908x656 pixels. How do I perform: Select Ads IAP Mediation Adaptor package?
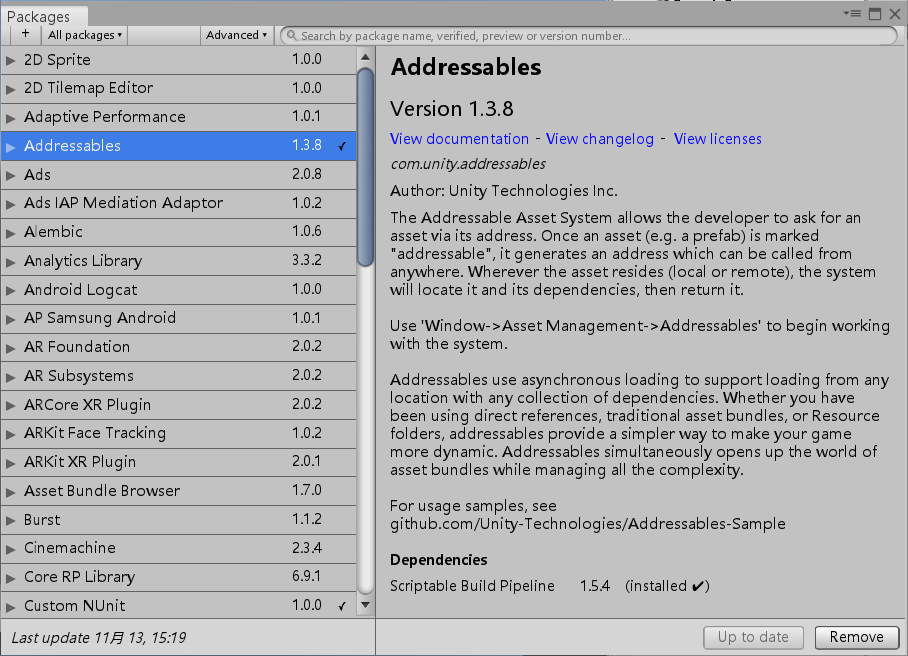[178, 203]
